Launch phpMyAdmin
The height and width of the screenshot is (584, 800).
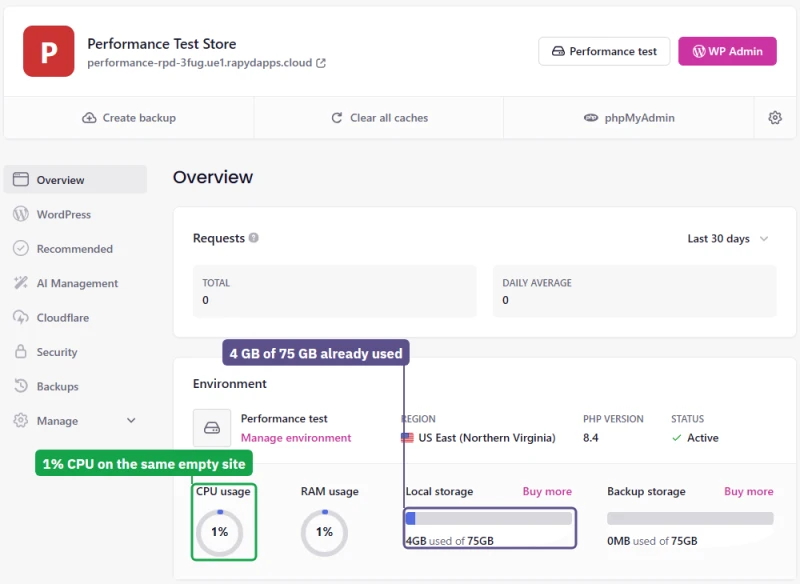coord(629,118)
